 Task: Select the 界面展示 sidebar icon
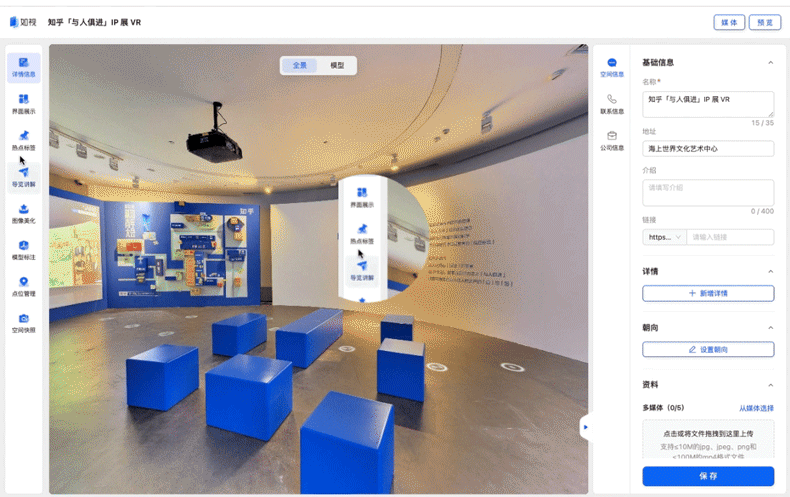click(23, 104)
